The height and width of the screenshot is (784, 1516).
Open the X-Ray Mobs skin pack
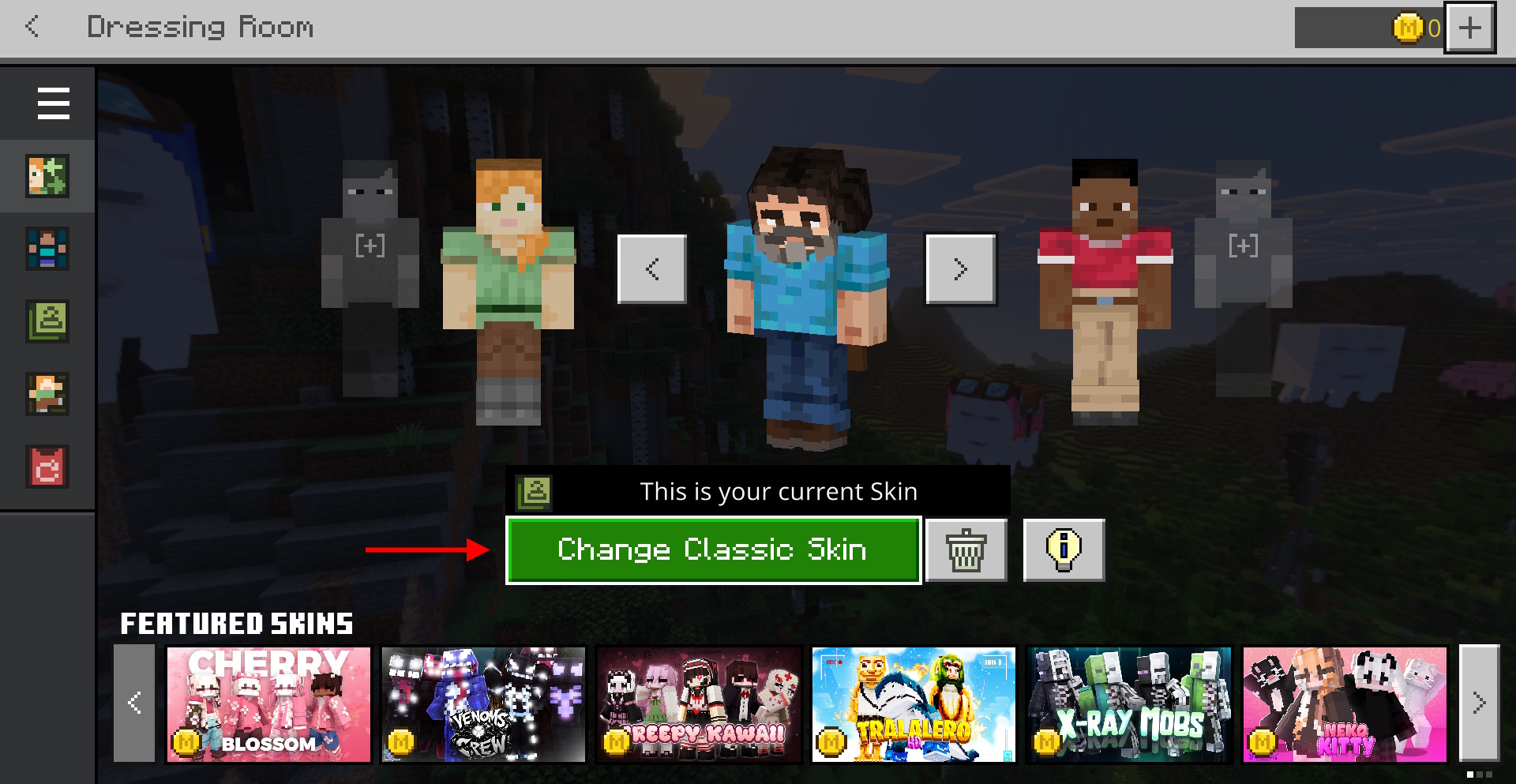point(1129,705)
